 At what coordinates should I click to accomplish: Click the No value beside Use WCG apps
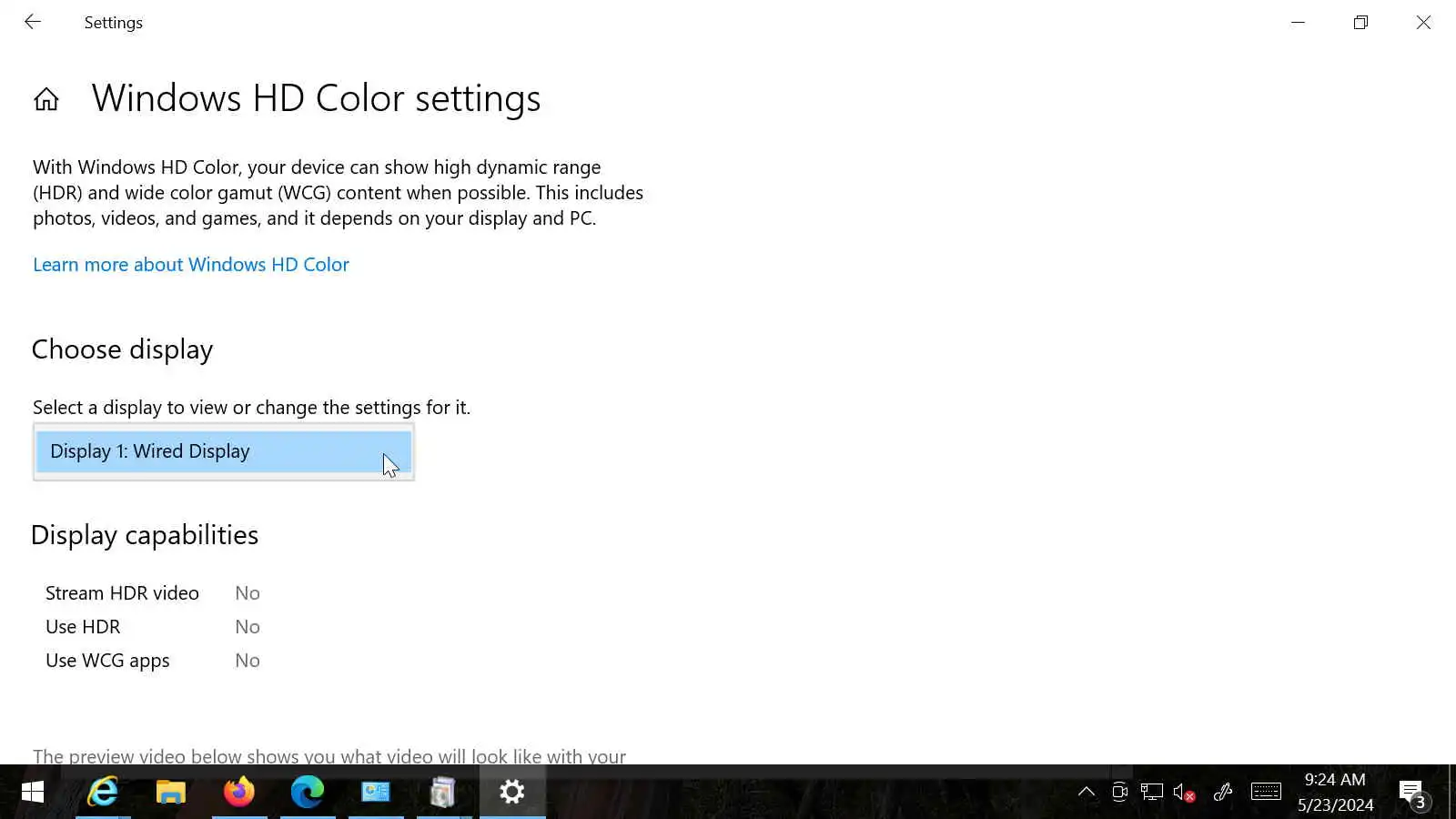click(x=248, y=661)
